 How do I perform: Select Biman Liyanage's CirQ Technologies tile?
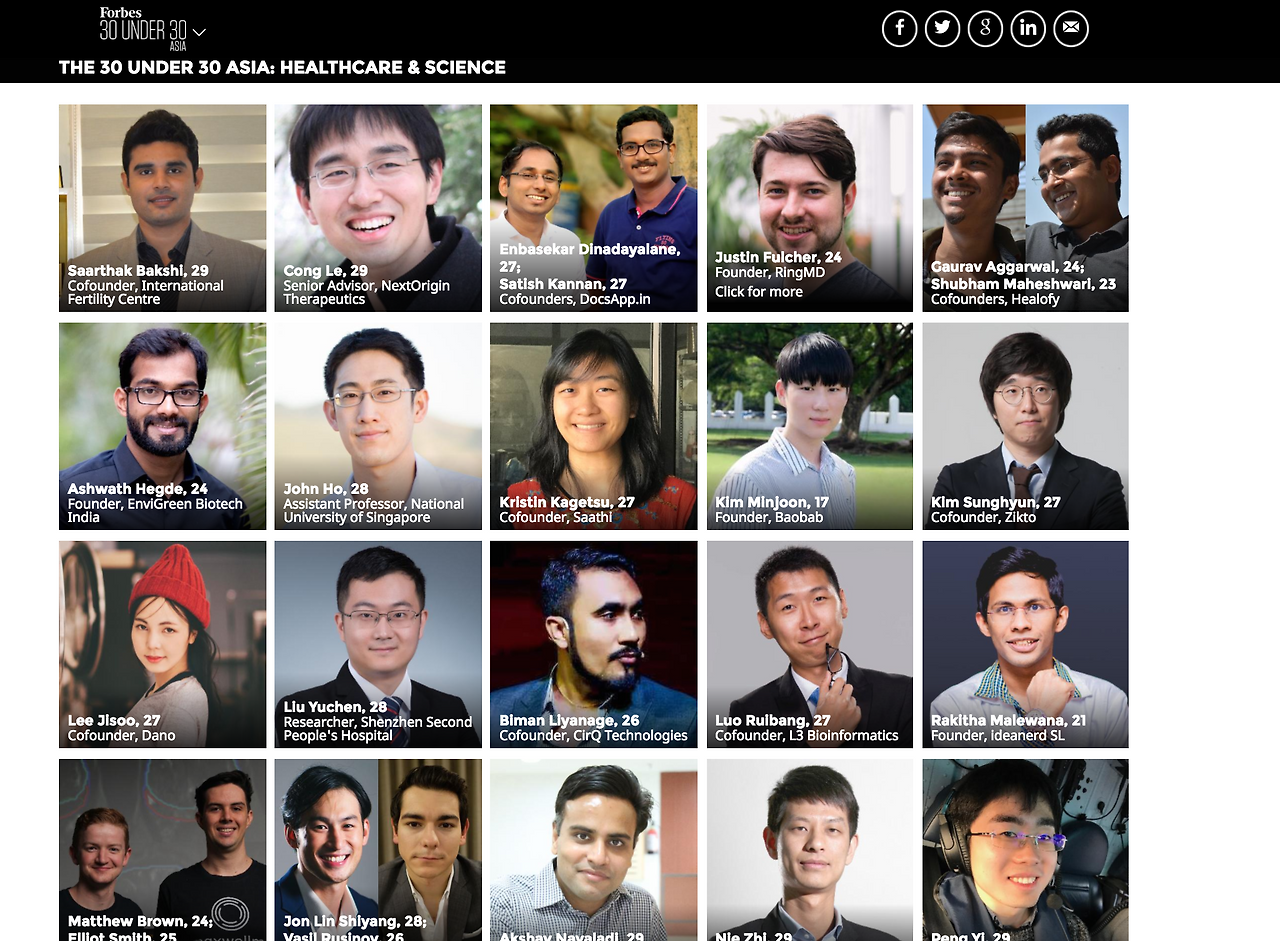[594, 644]
